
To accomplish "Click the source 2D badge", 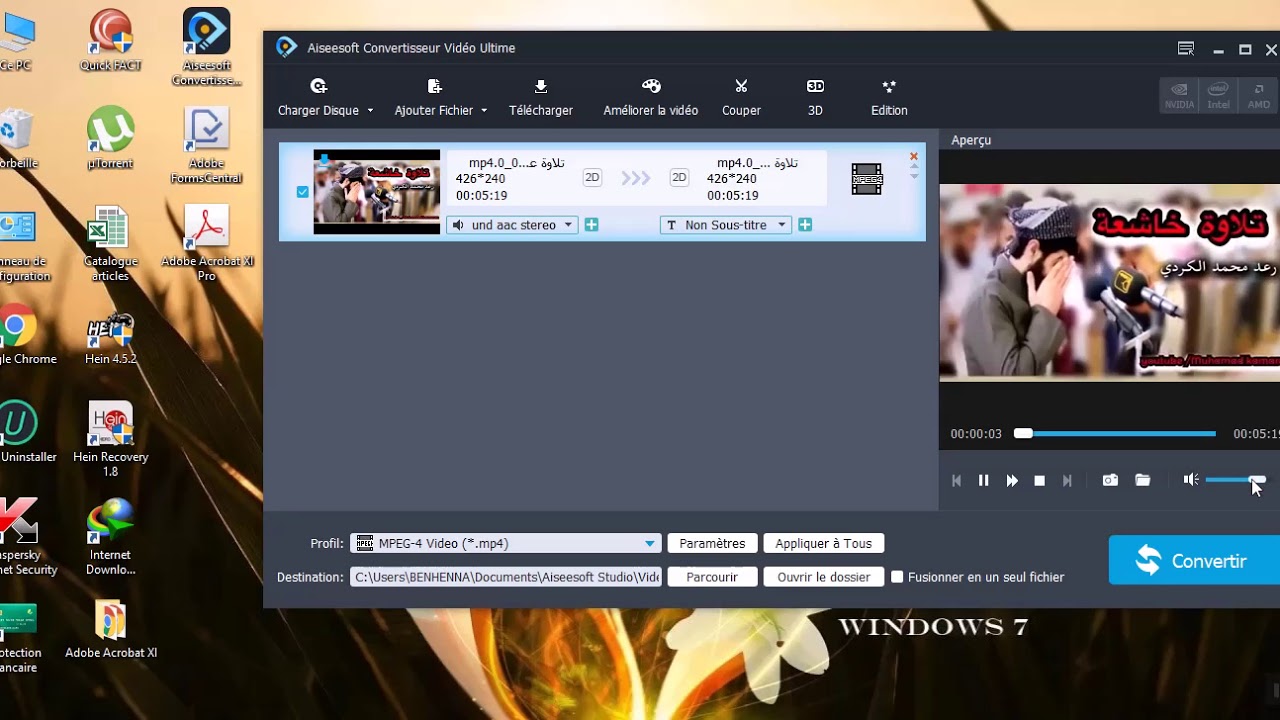I will point(592,178).
